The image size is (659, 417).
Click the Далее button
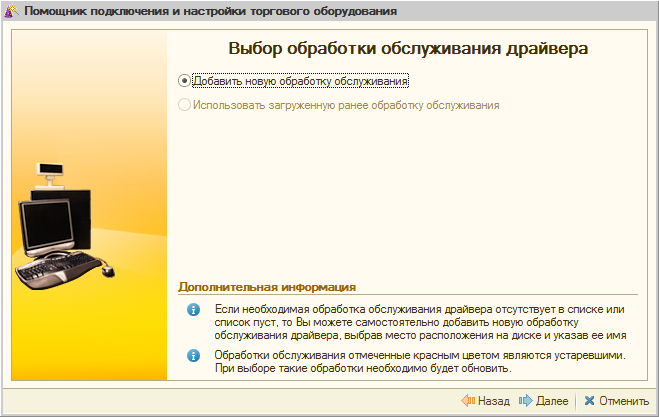[x=543, y=401]
